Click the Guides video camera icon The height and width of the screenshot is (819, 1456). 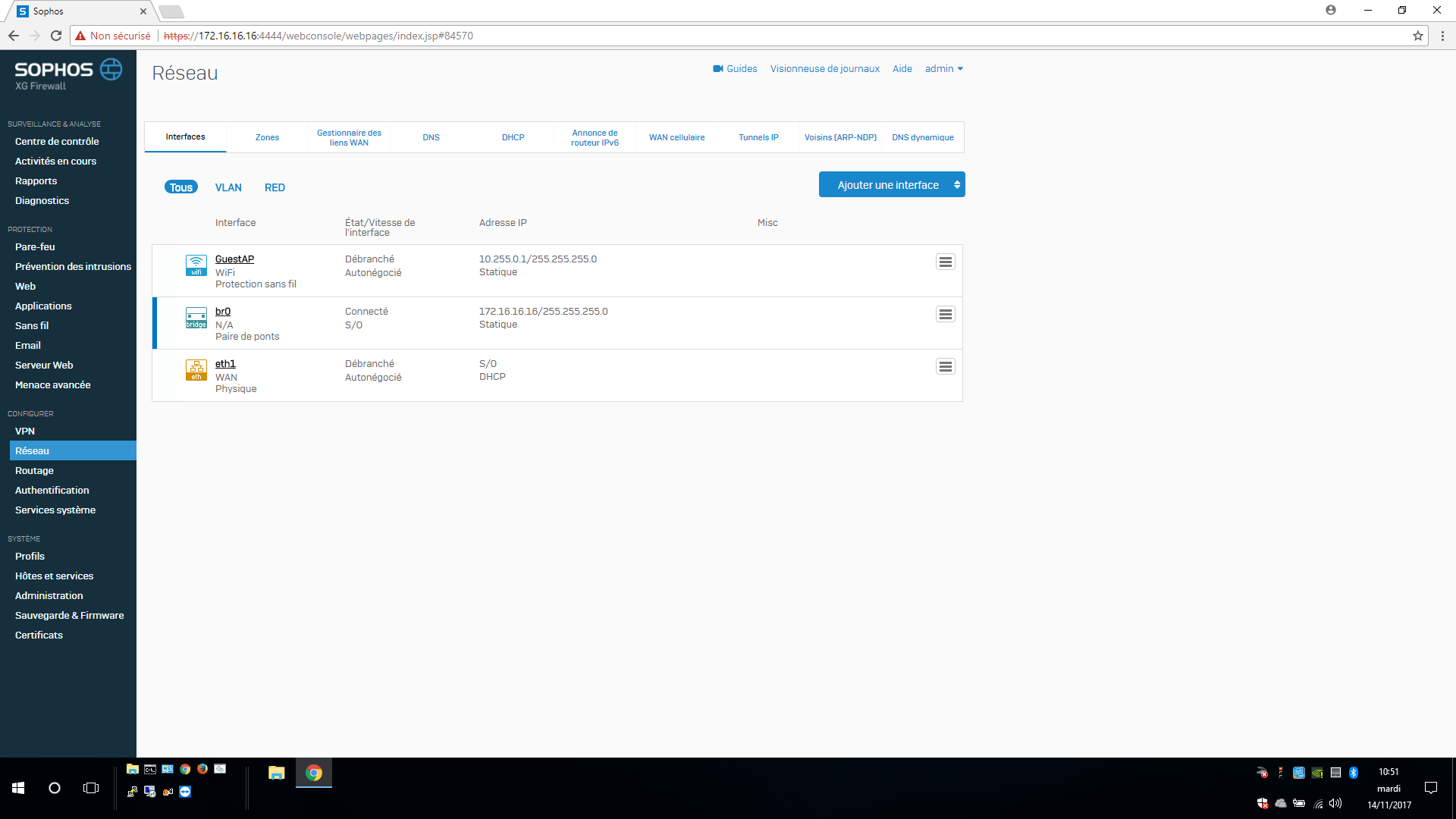point(717,69)
